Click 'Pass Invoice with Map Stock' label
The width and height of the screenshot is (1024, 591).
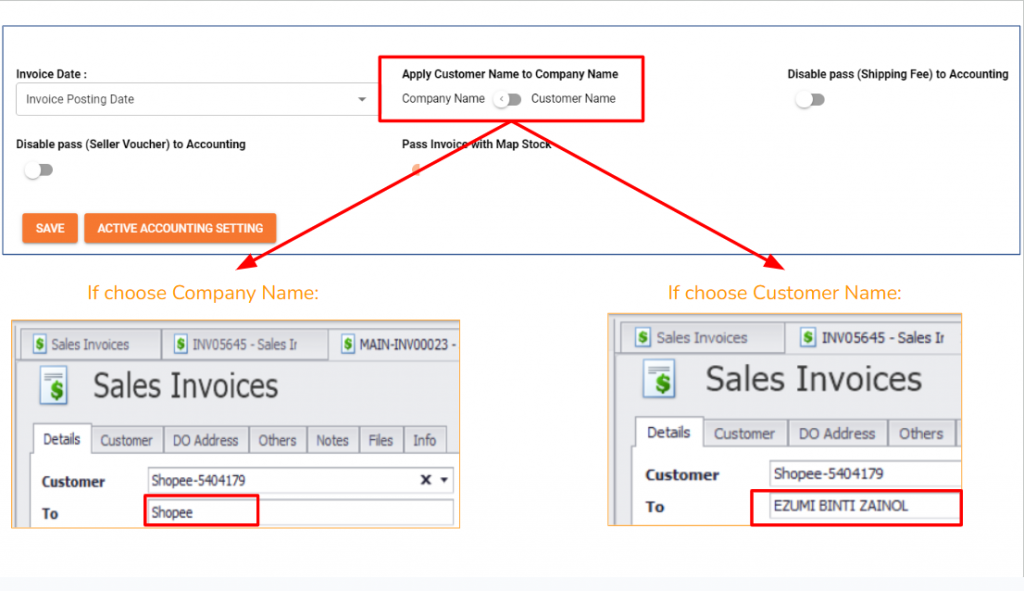[476, 144]
